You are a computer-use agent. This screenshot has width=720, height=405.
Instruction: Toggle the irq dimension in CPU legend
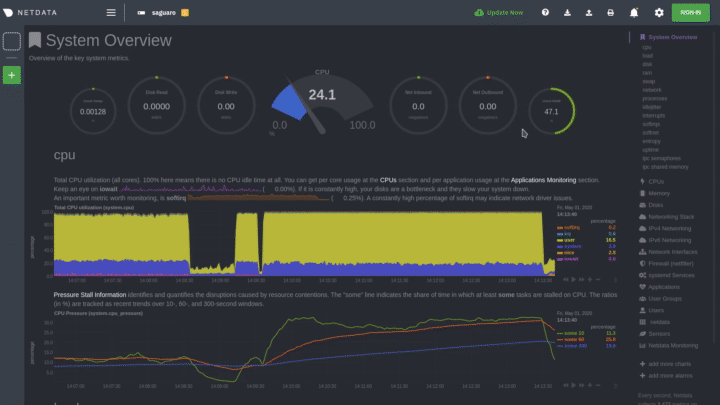tap(564, 234)
